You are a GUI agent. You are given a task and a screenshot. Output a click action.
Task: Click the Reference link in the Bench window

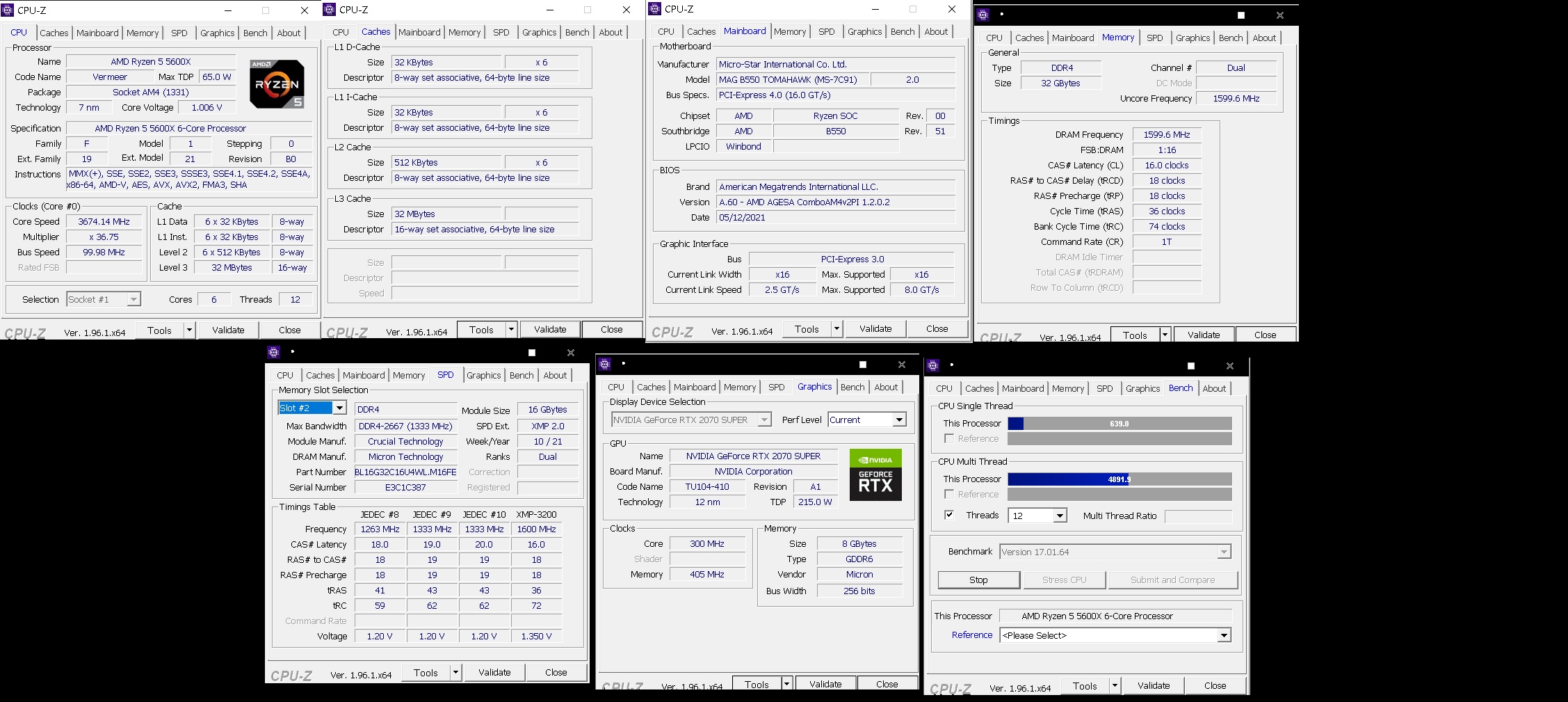coord(972,635)
